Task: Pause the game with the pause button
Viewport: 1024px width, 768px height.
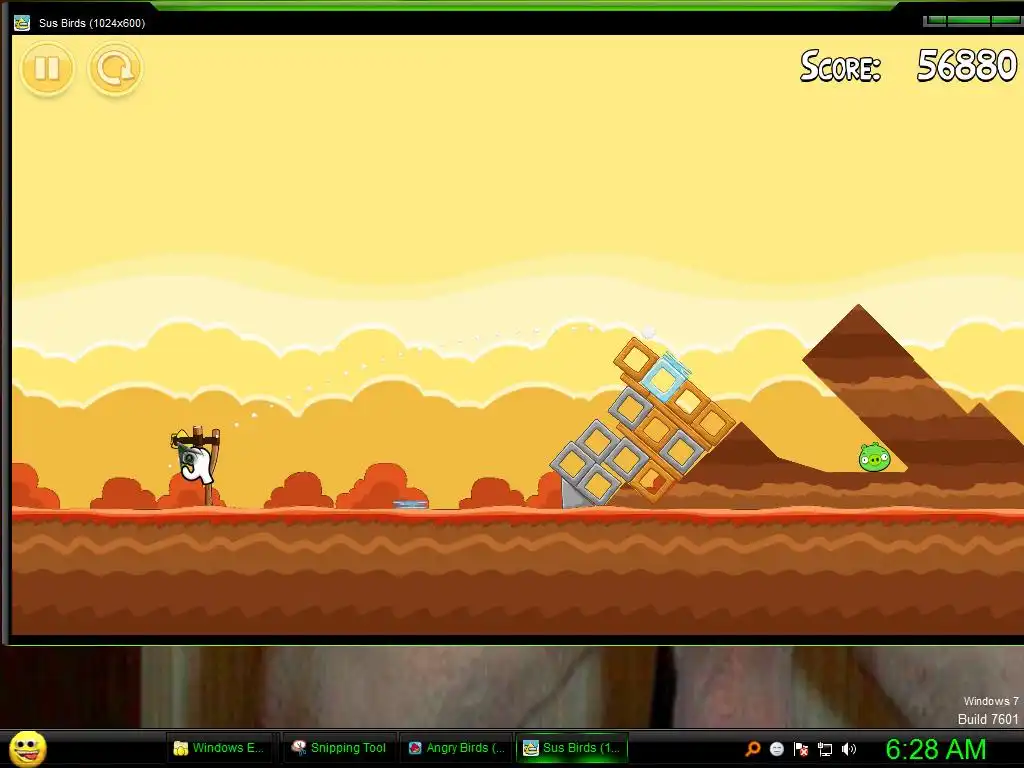Action: (47, 68)
